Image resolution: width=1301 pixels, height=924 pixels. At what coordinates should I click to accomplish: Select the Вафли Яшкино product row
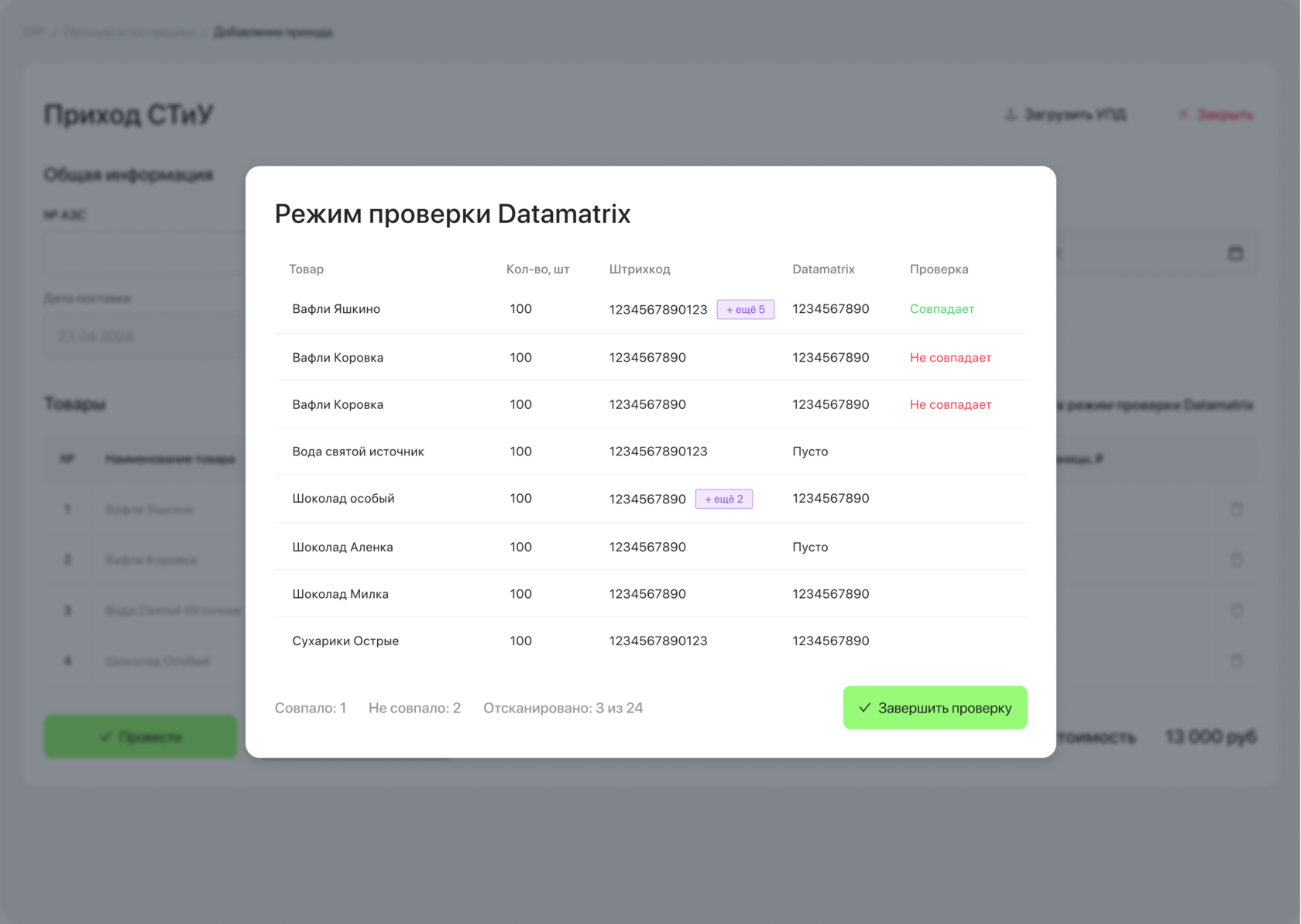tap(650, 309)
